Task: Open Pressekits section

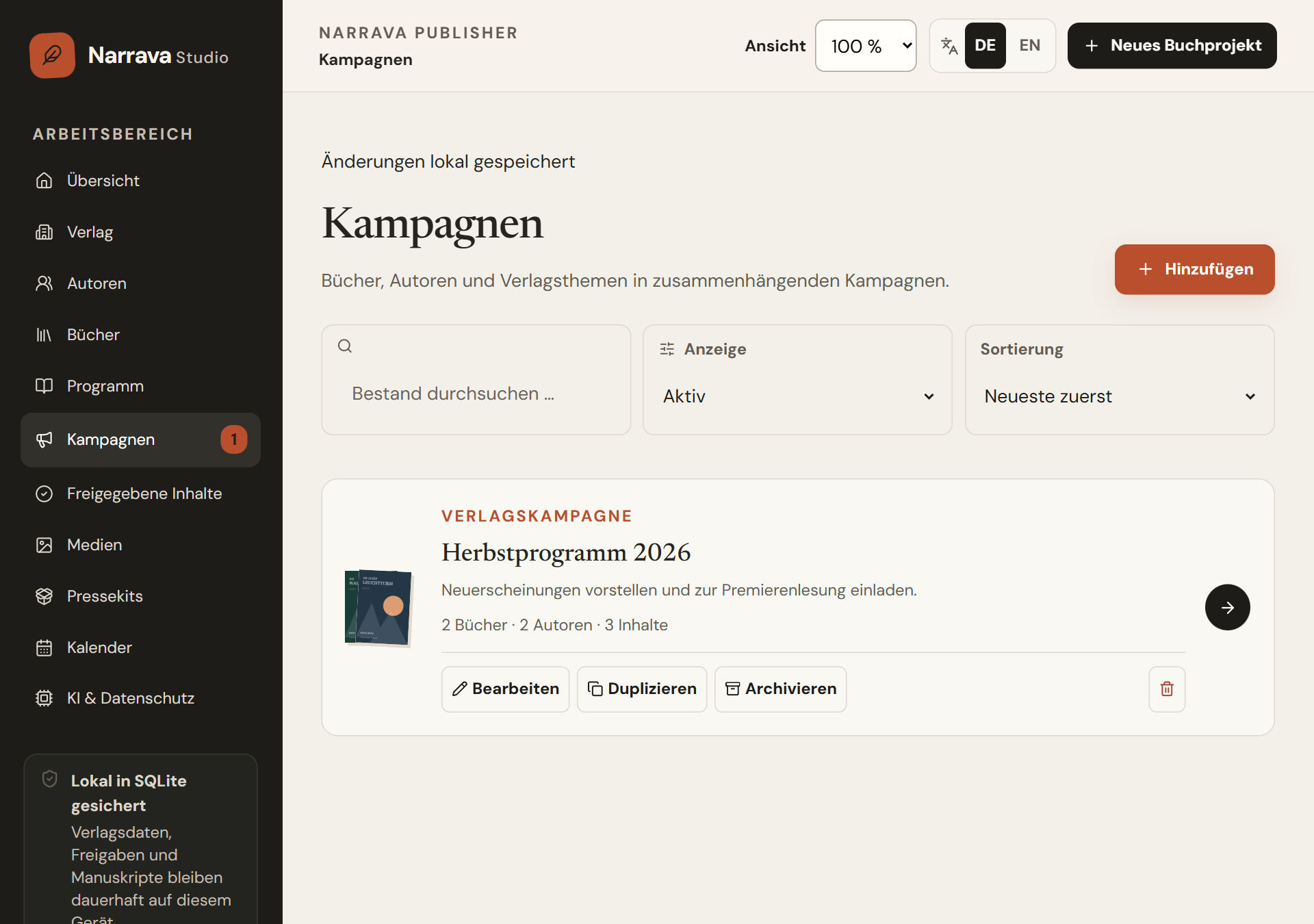Action: coord(140,596)
